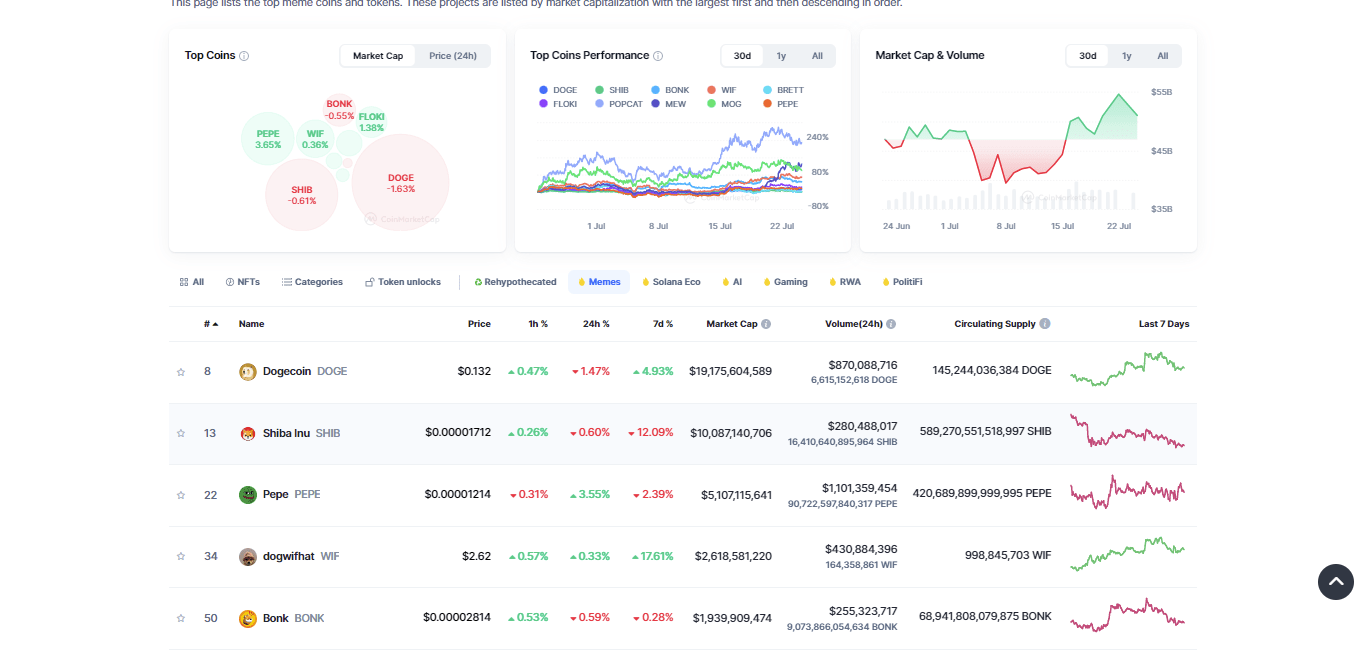The width and height of the screenshot is (1366, 657).
Task: Click the POPCAT legend color dot
Action: pyautogui.click(x=599, y=104)
